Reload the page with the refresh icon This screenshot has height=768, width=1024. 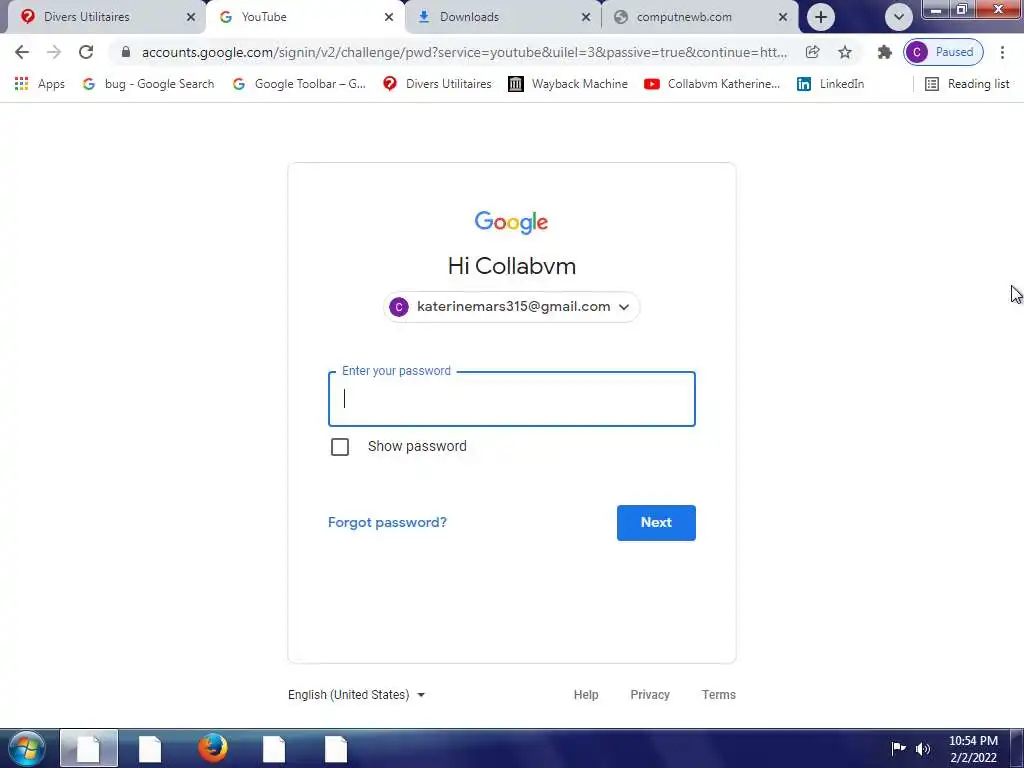tap(86, 52)
